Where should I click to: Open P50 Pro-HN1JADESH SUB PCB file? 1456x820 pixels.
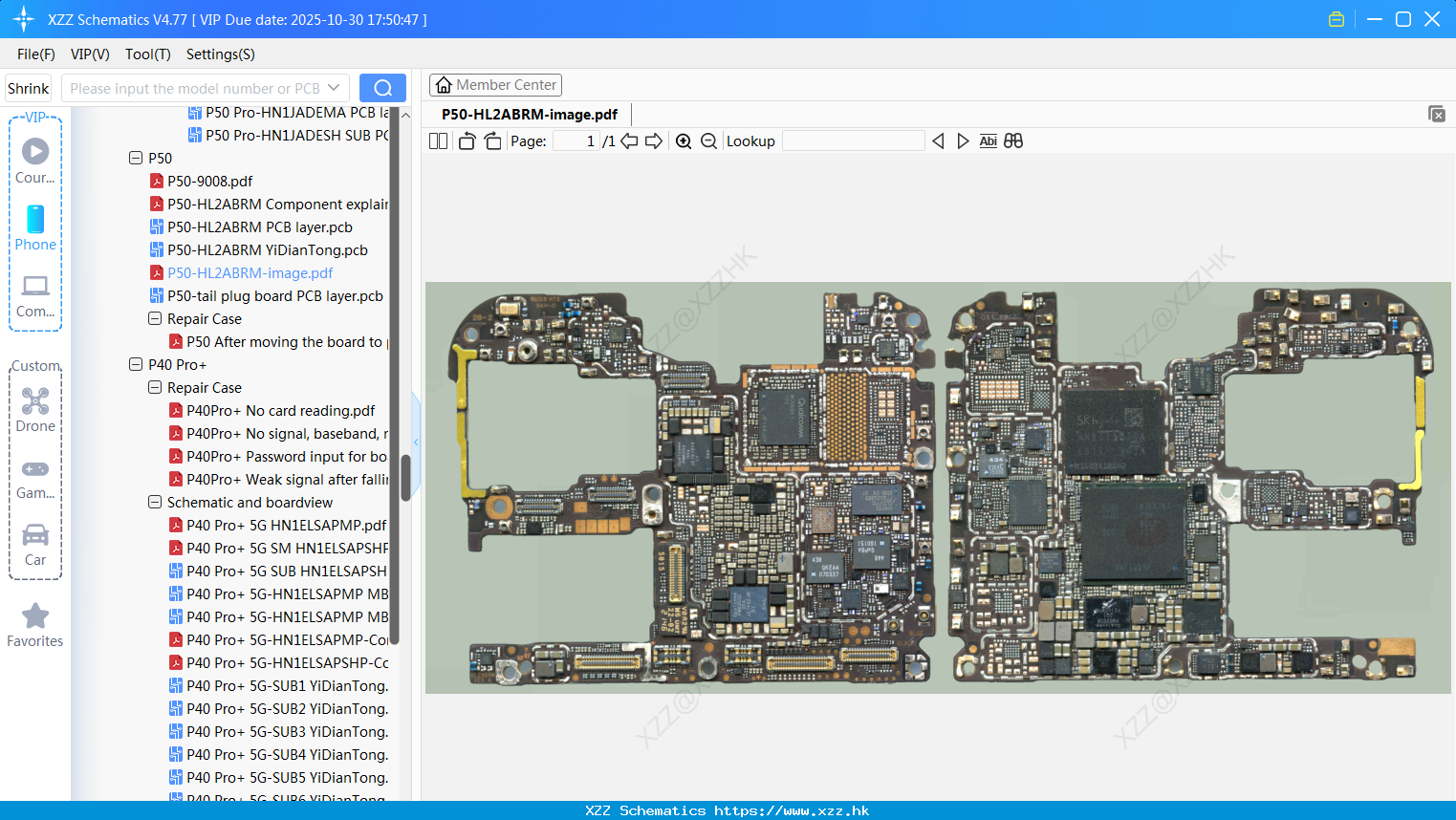[289, 135]
